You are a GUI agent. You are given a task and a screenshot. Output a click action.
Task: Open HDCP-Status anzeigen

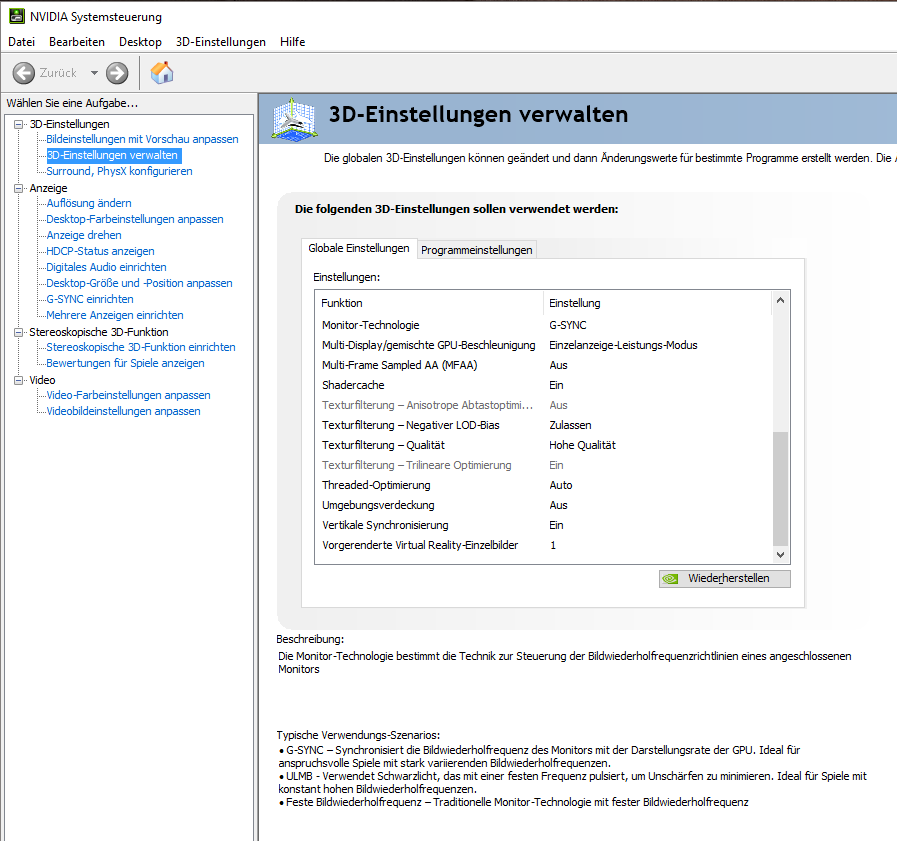(x=100, y=251)
